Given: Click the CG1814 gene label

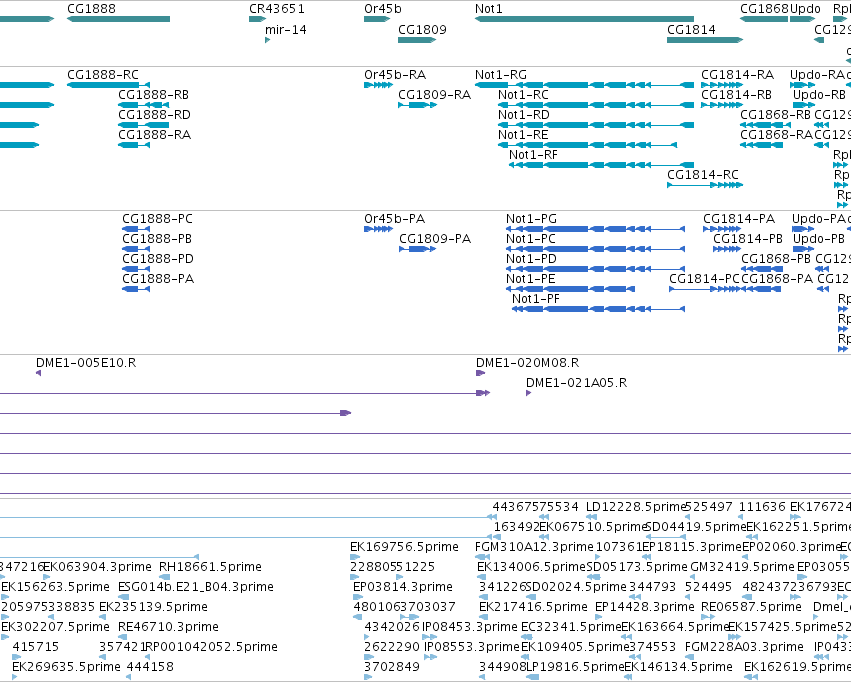Looking at the screenshot, I should click(691, 29).
